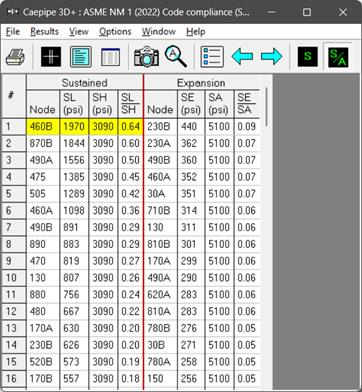This screenshot has height=392, width=362.
Task: Open the Window menu
Action: pyautogui.click(x=159, y=32)
